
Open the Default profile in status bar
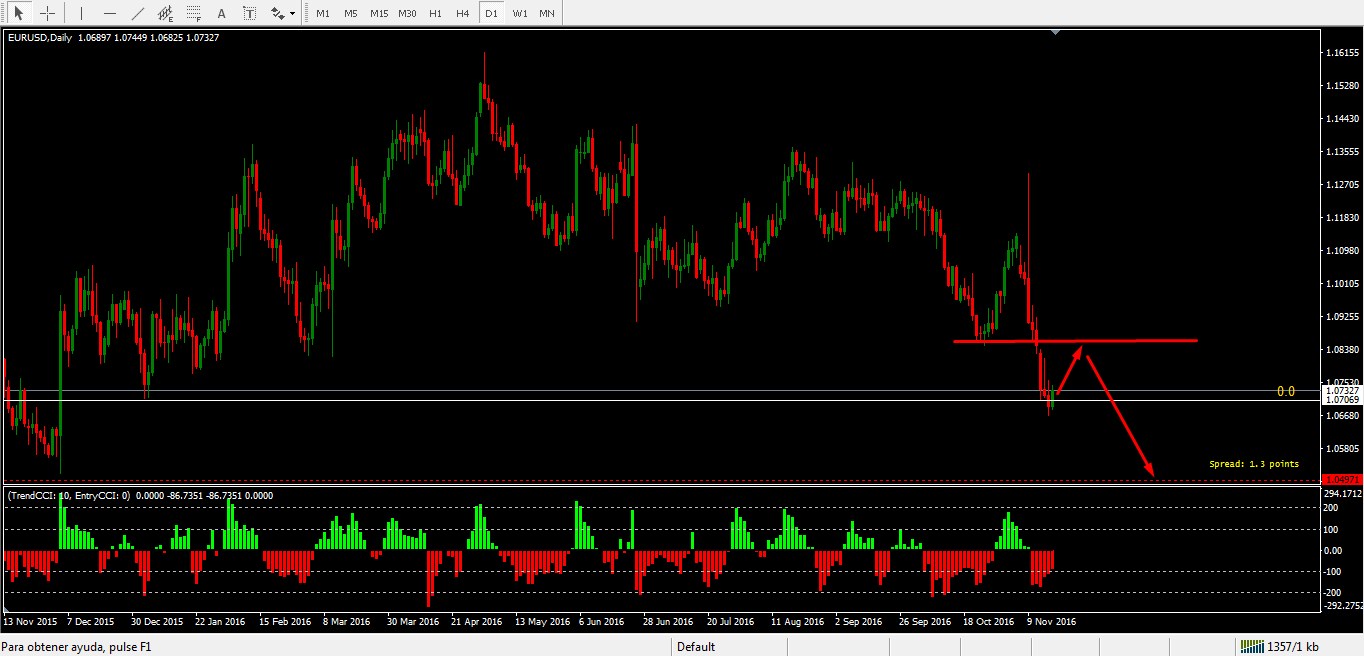(x=696, y=647)
